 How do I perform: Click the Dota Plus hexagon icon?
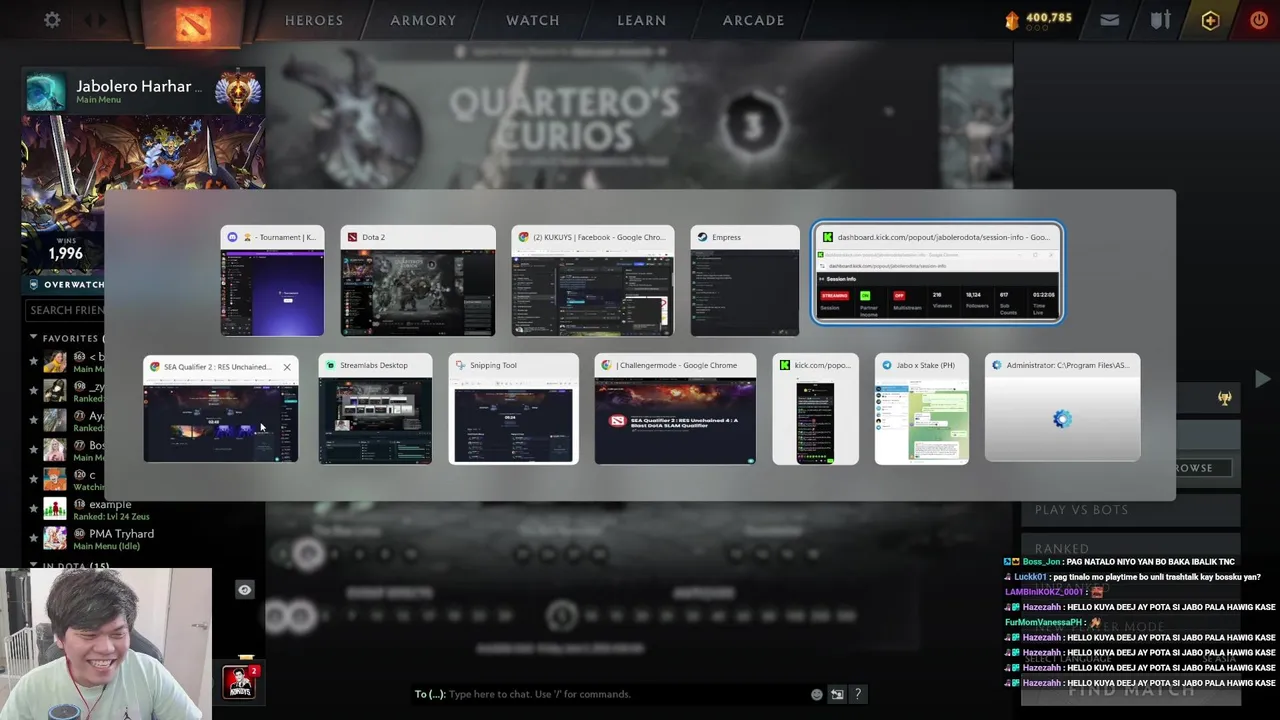coord(1210,20)
